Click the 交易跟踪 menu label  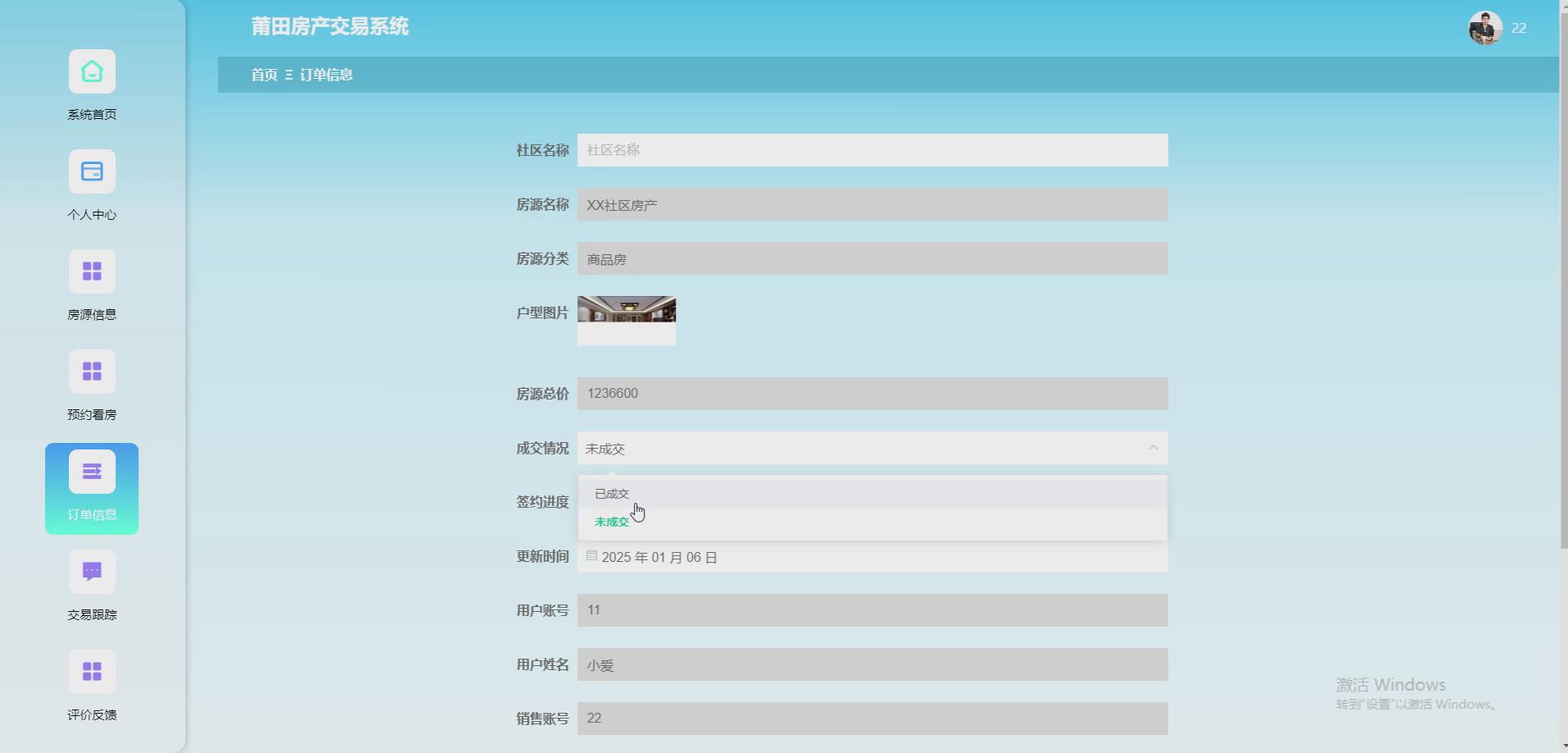pyautogui.click(x=92, y=615)
